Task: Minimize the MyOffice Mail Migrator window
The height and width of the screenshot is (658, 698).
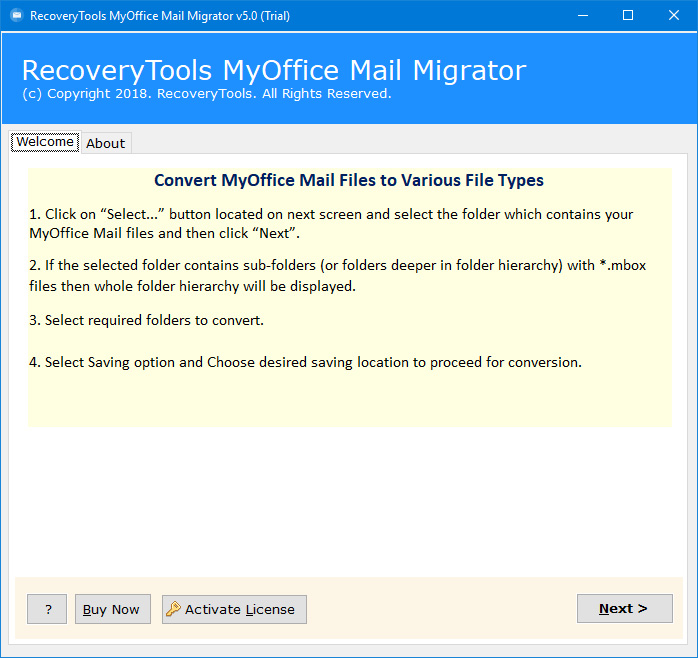Action: [583, 16]
